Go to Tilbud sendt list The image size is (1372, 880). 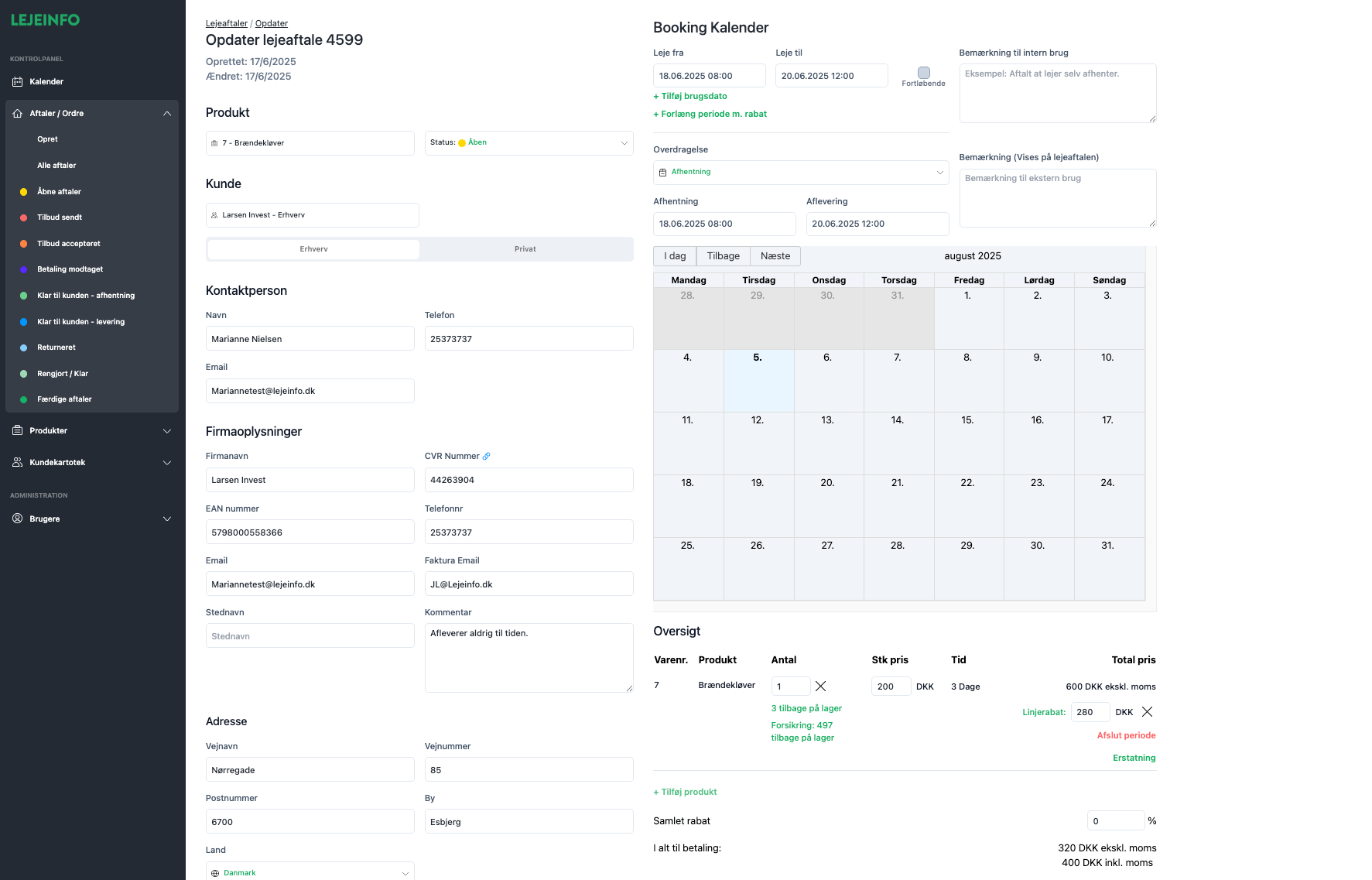click(60, 217)
